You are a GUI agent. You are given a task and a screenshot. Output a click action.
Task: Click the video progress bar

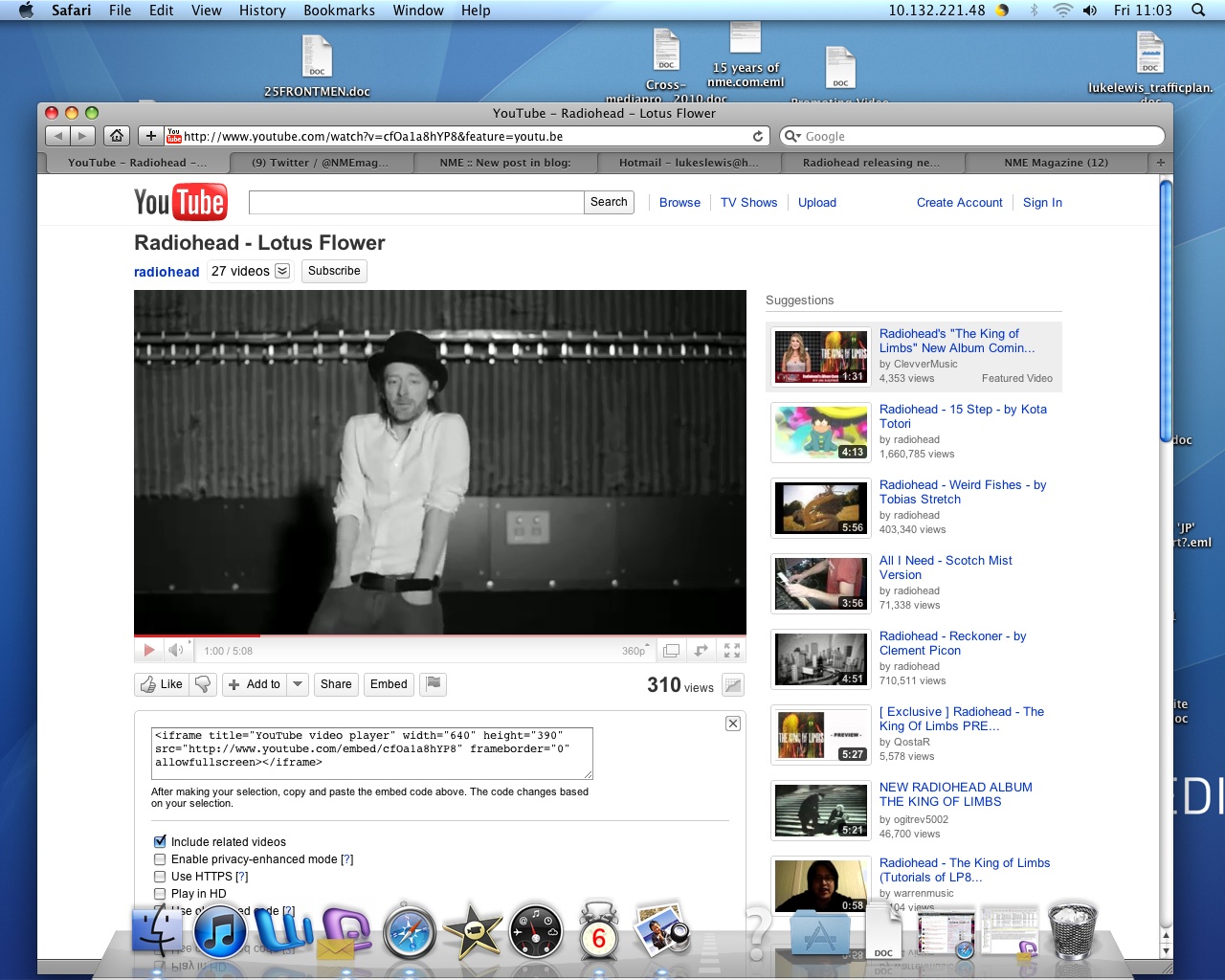[440, 635]
